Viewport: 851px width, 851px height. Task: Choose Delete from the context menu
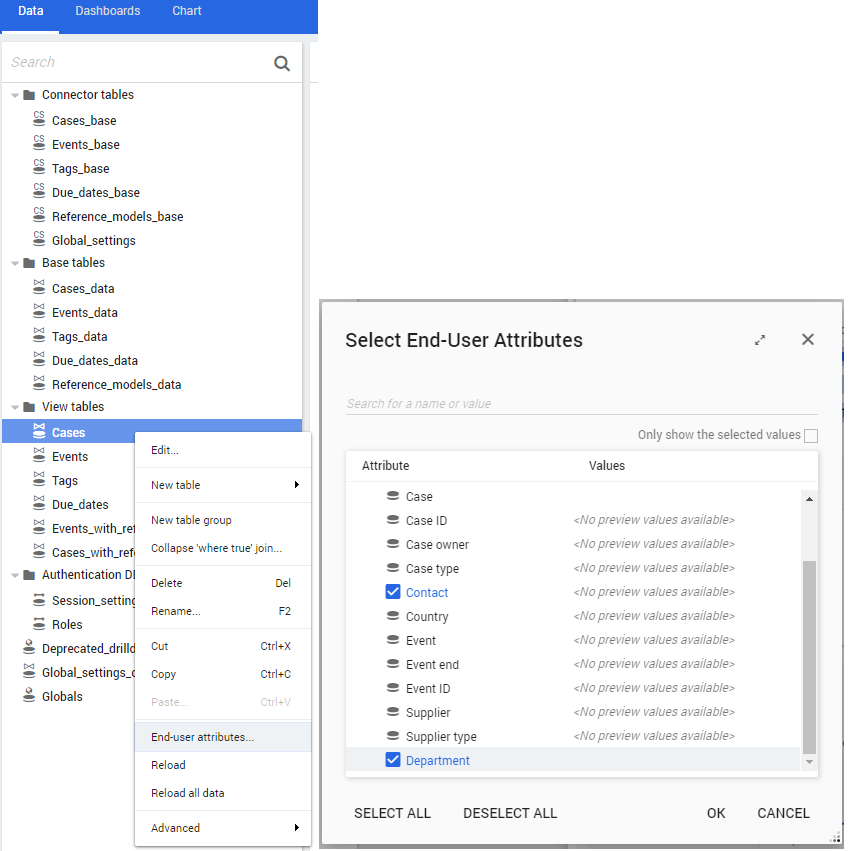click(x=223, y=583)
